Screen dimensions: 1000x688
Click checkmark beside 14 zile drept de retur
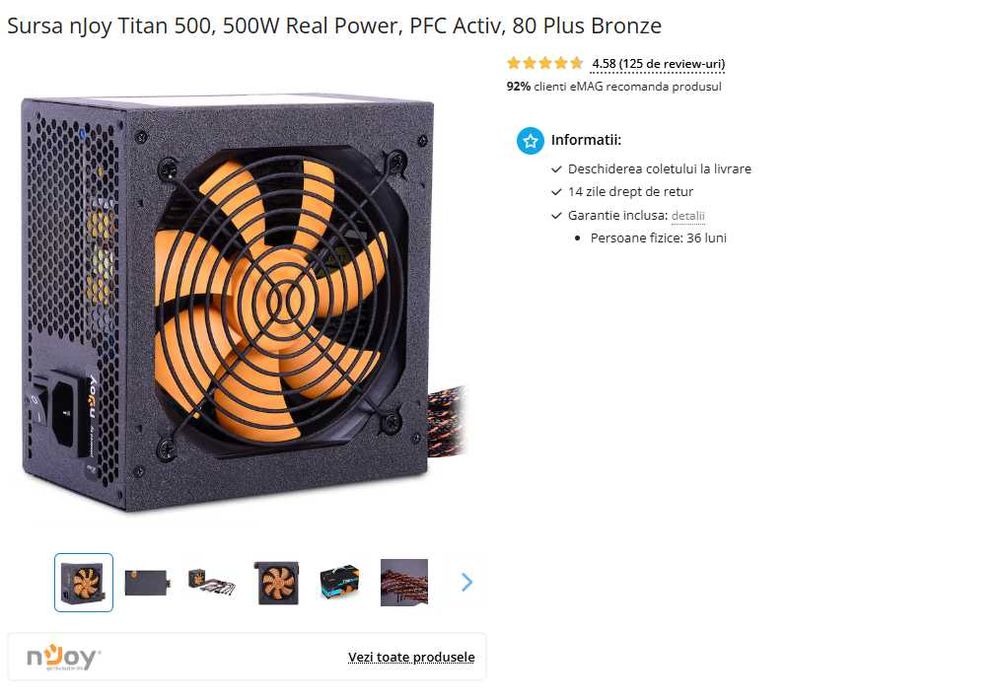(556, 192)
